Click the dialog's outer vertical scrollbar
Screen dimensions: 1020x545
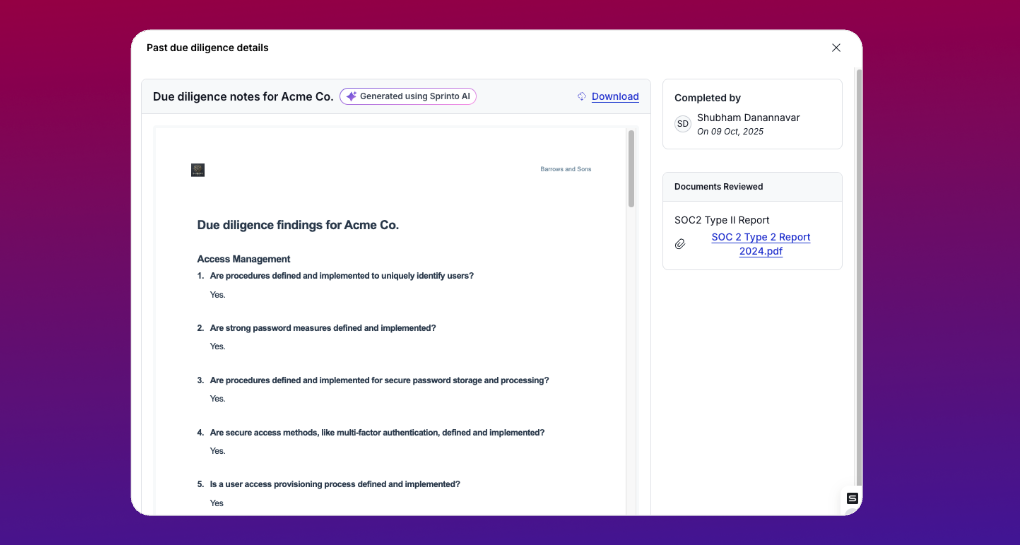point(858,280)
